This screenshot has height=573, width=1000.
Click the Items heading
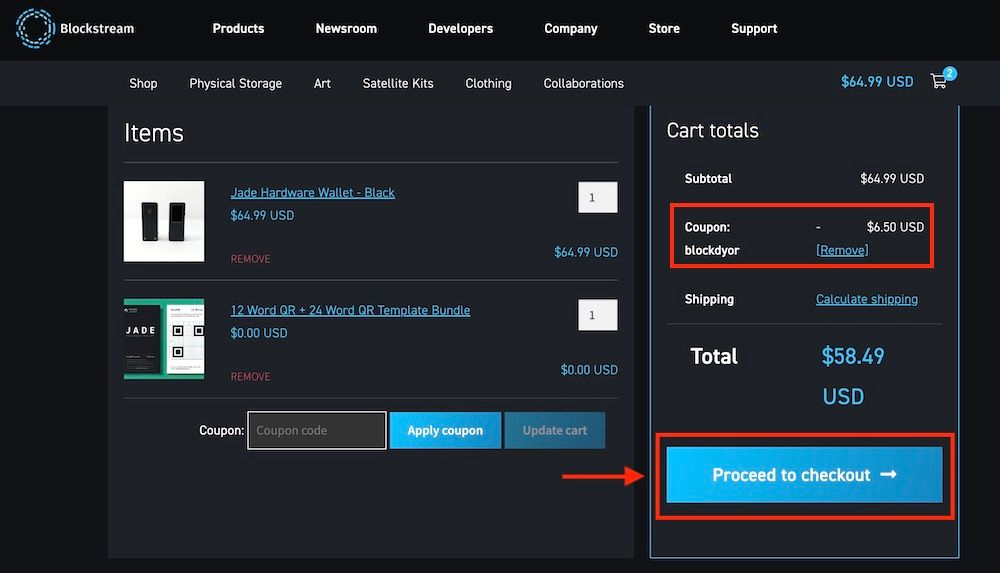click(x=154, y=133)
